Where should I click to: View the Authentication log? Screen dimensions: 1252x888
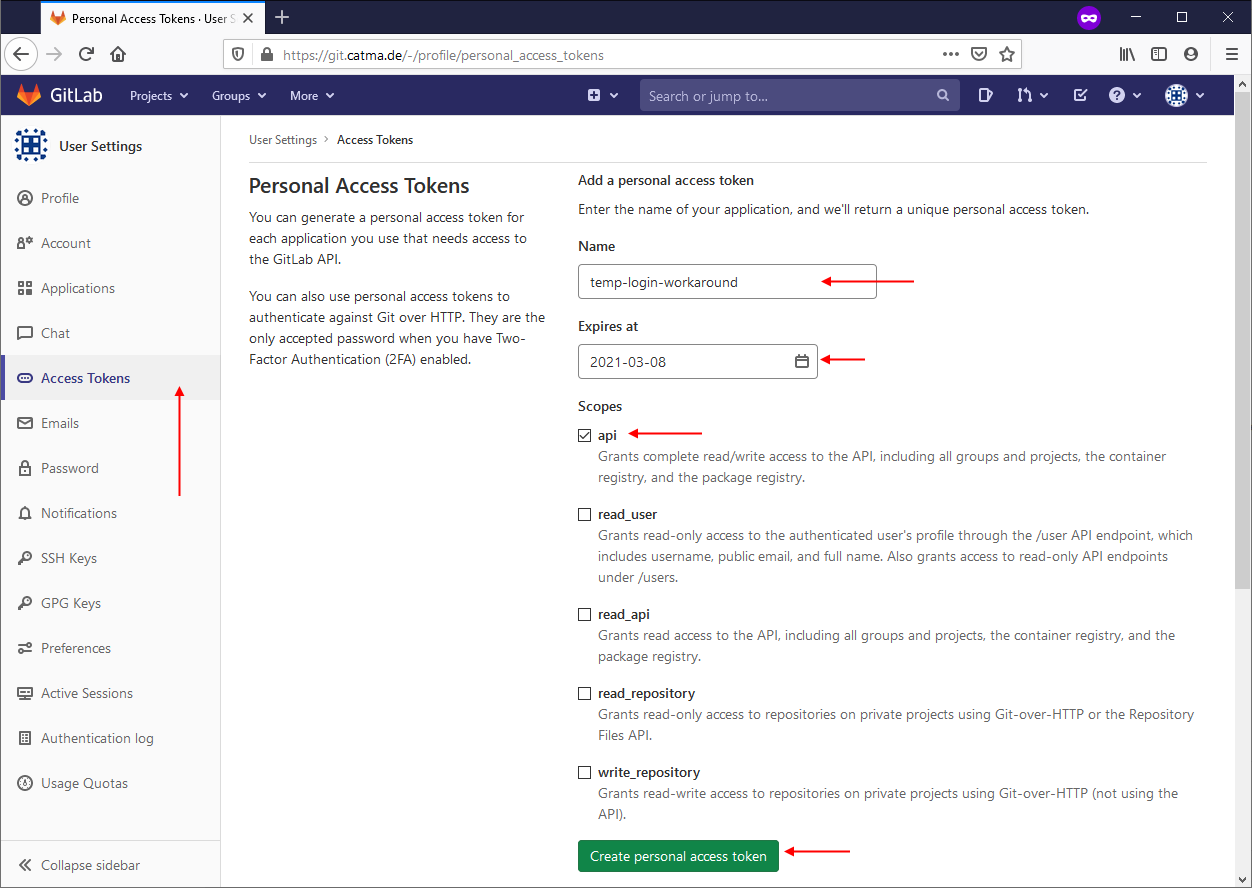[110, 738]
